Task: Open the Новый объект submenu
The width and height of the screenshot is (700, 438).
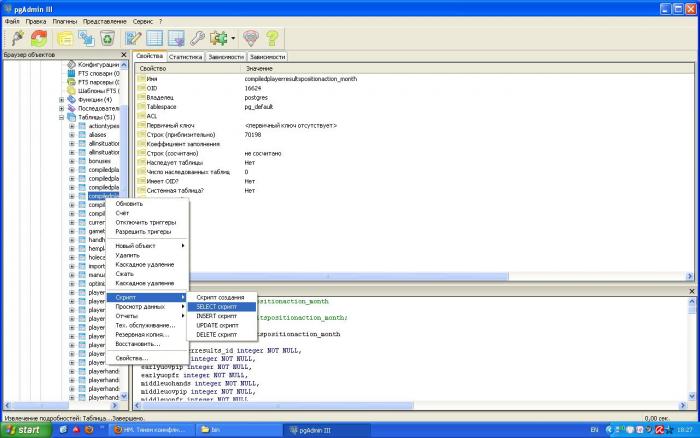Action: [x=147, y=246]
